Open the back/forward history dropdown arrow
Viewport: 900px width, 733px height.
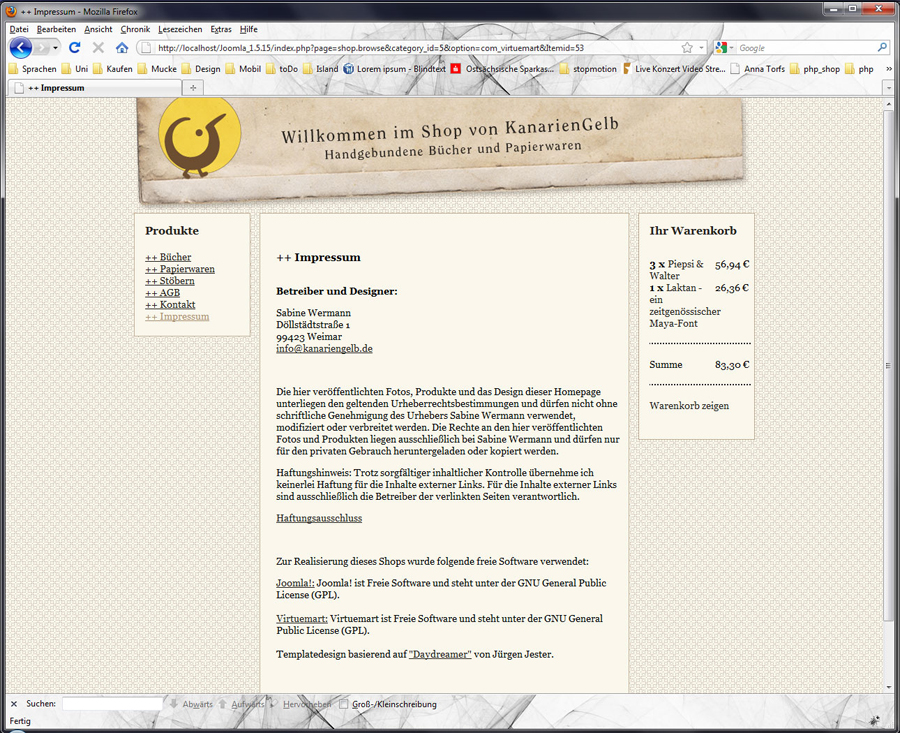pyautogui.click(x=55, y=48)
